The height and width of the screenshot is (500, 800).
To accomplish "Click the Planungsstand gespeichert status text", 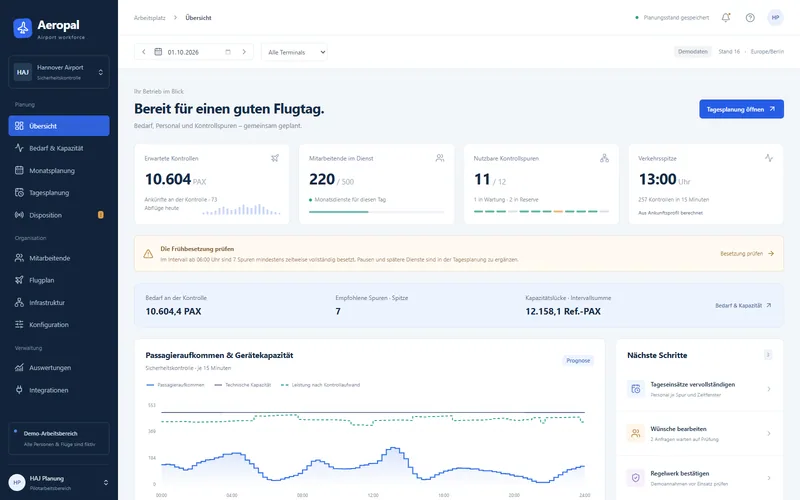I will coord(676,17).
